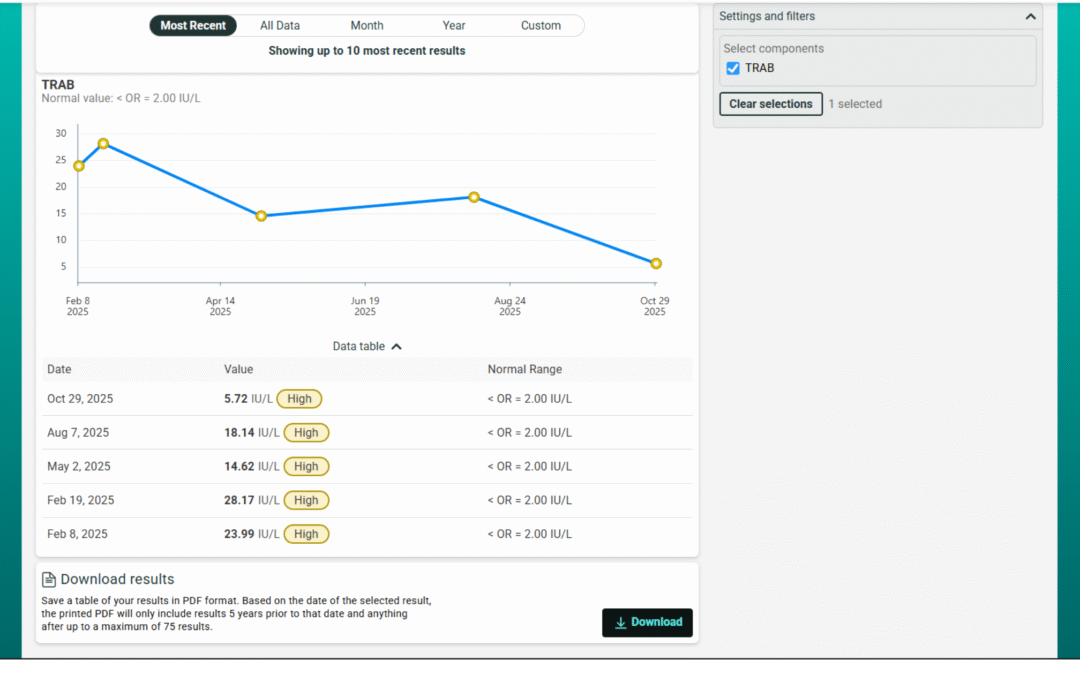1080x675 pixels.
Task: Collapse the Data table chevron
Action: tap(396, 347)
